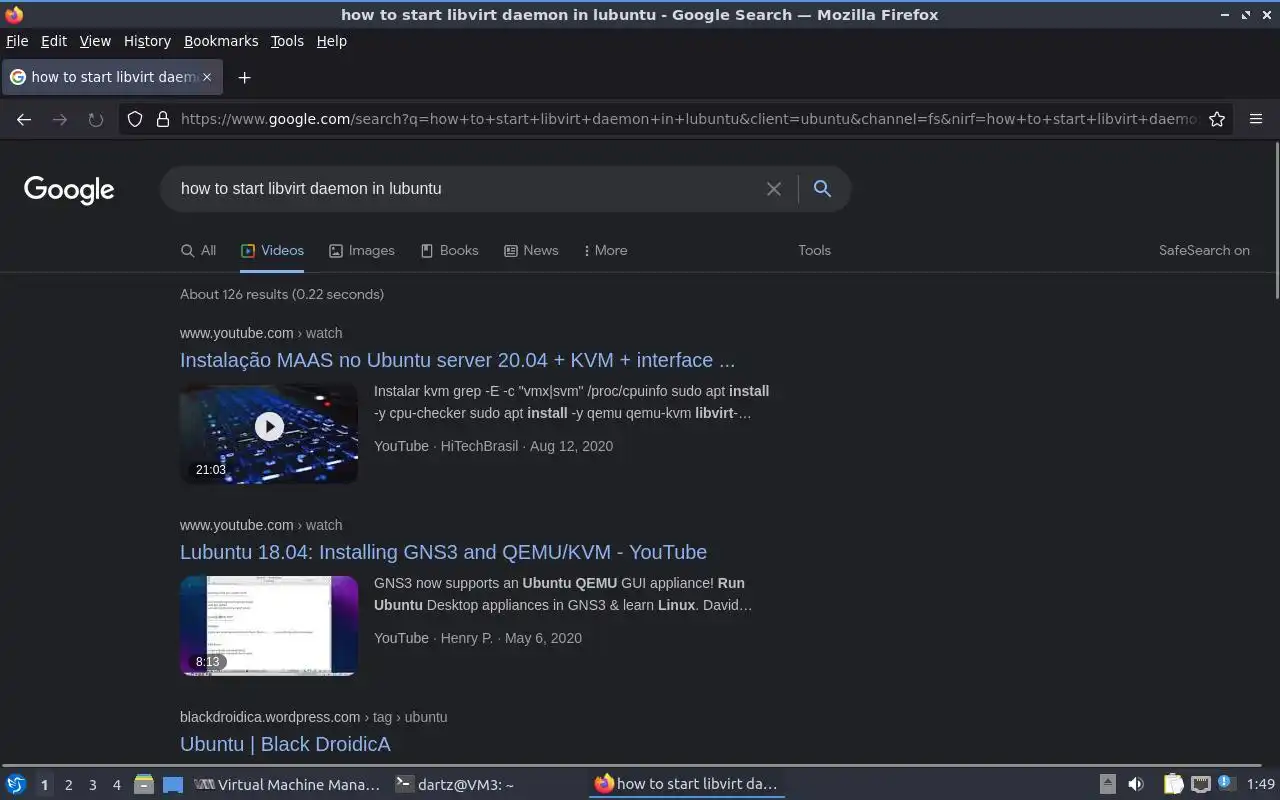Open the Help menu
The width and height of the screenshot is (1280, 800).
pos(331,41)
